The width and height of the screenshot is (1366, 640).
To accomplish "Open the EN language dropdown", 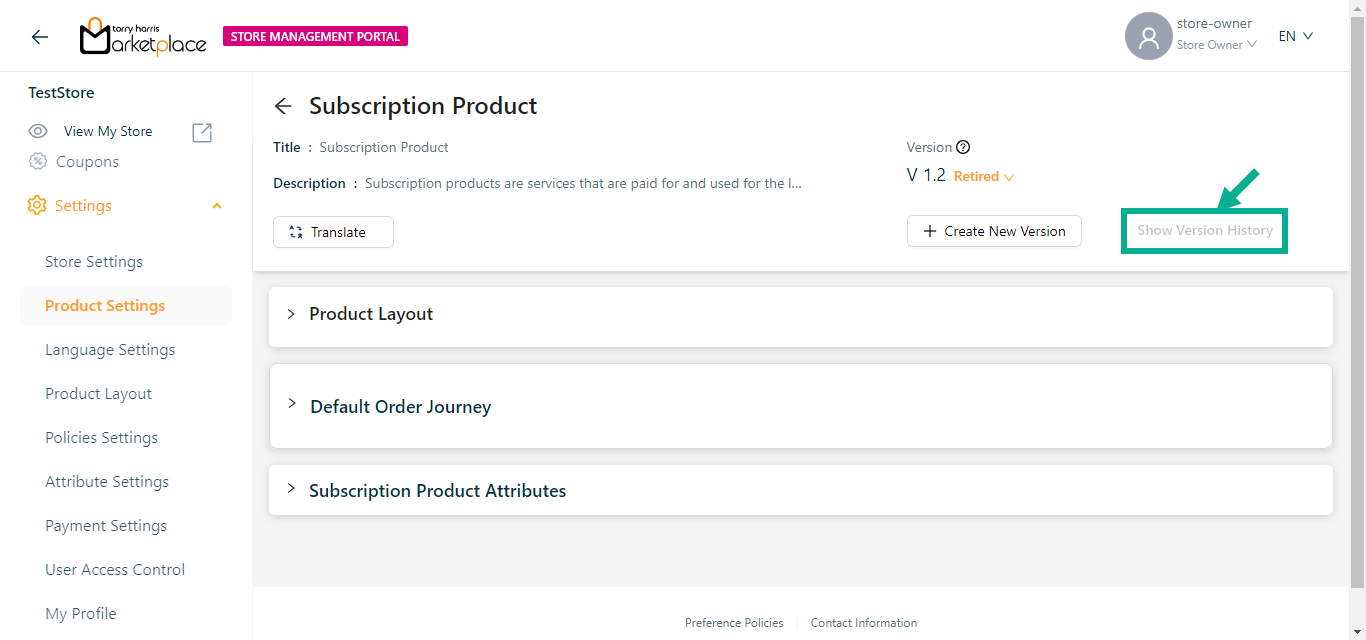I will pos(1295,37).
